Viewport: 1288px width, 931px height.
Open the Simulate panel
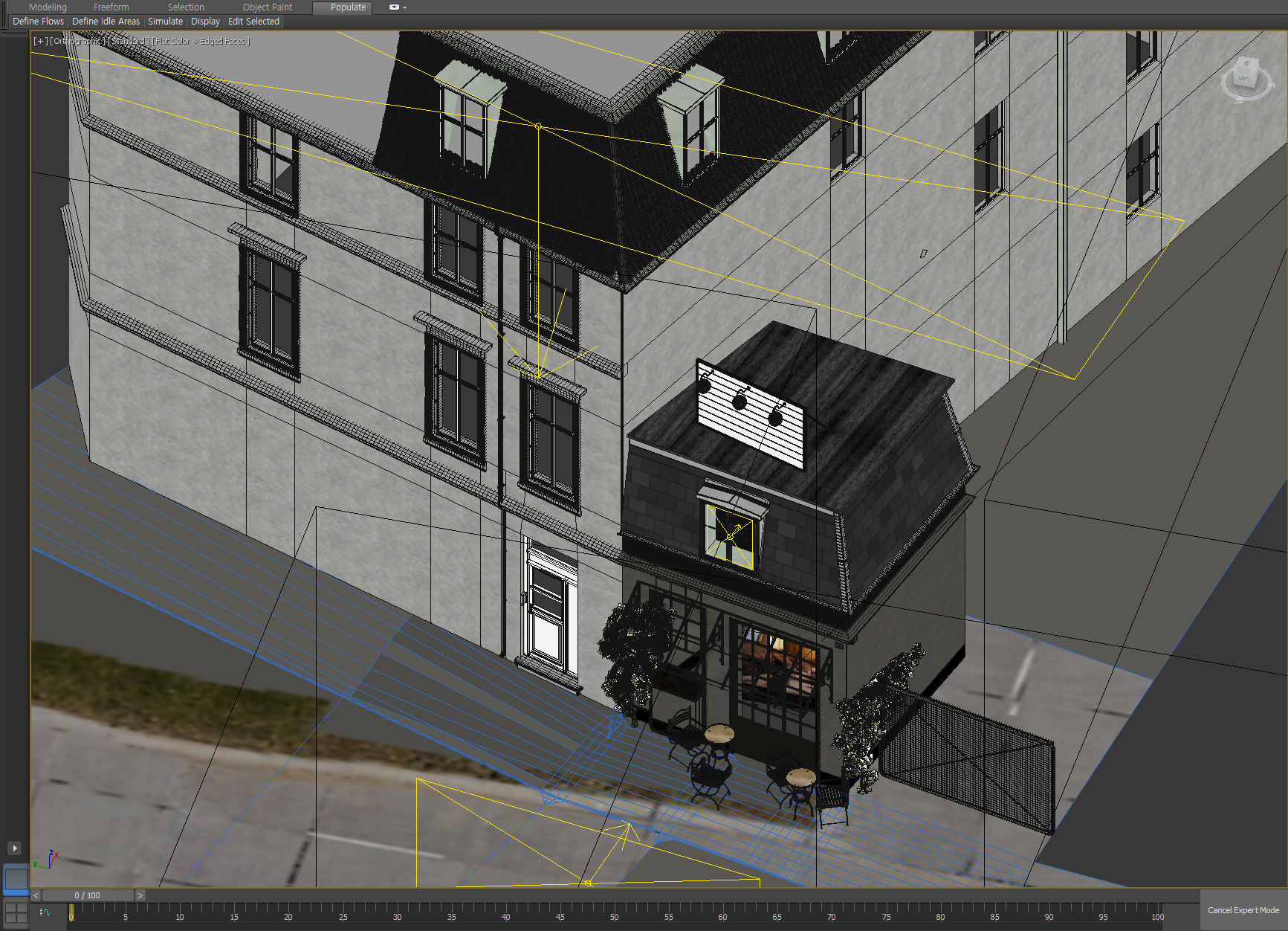coord(165,22)
